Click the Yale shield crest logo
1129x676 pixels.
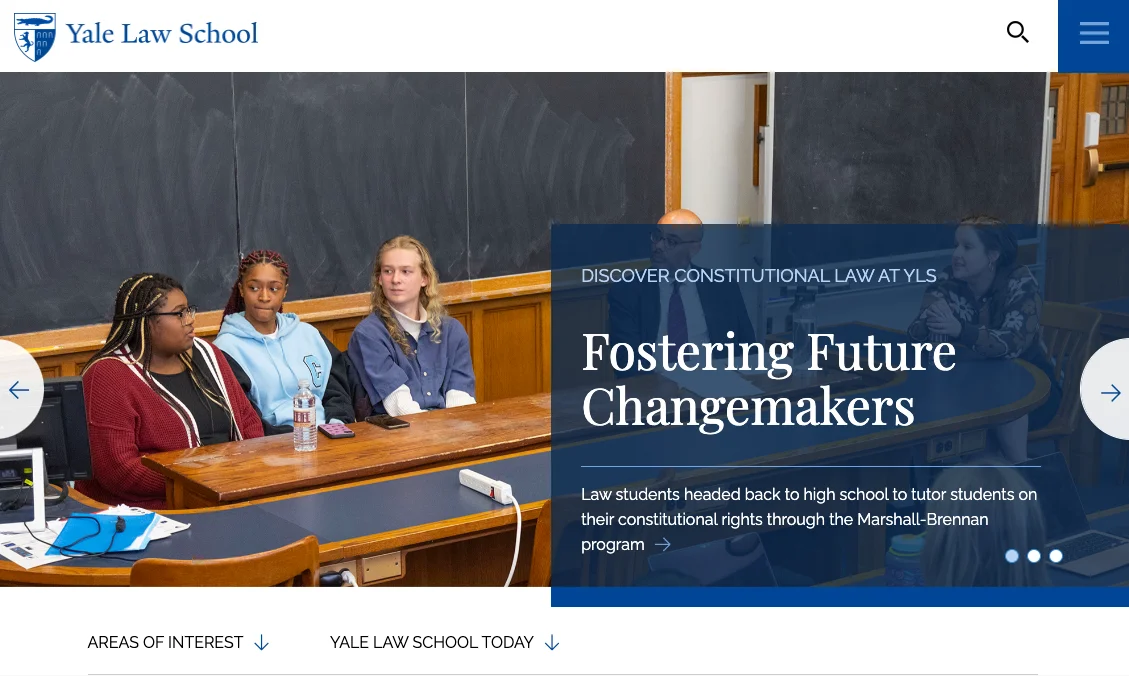35,37
